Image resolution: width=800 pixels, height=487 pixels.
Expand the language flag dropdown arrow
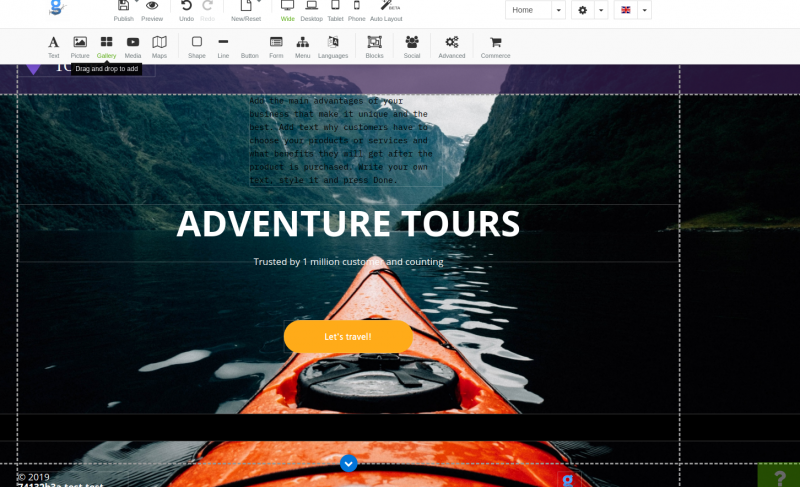(x=644, y=10)
